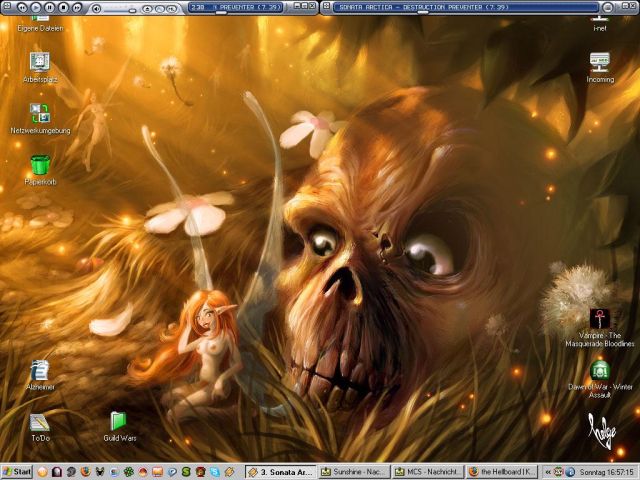Viewport: 640px width, 480px height.
Task: Switch to the MCS Nachricht taskbar window
Action: click(x=428, y=472)
